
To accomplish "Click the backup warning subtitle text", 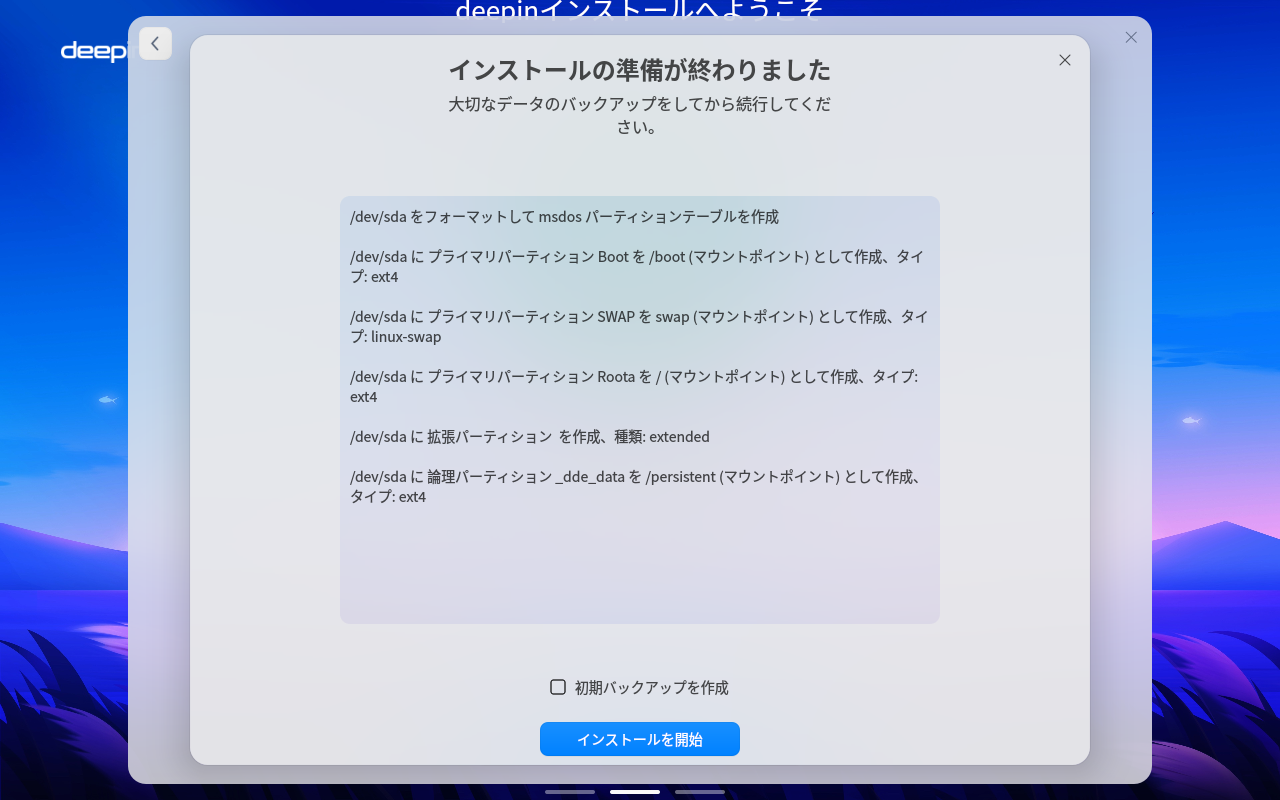I will point(640,115).
